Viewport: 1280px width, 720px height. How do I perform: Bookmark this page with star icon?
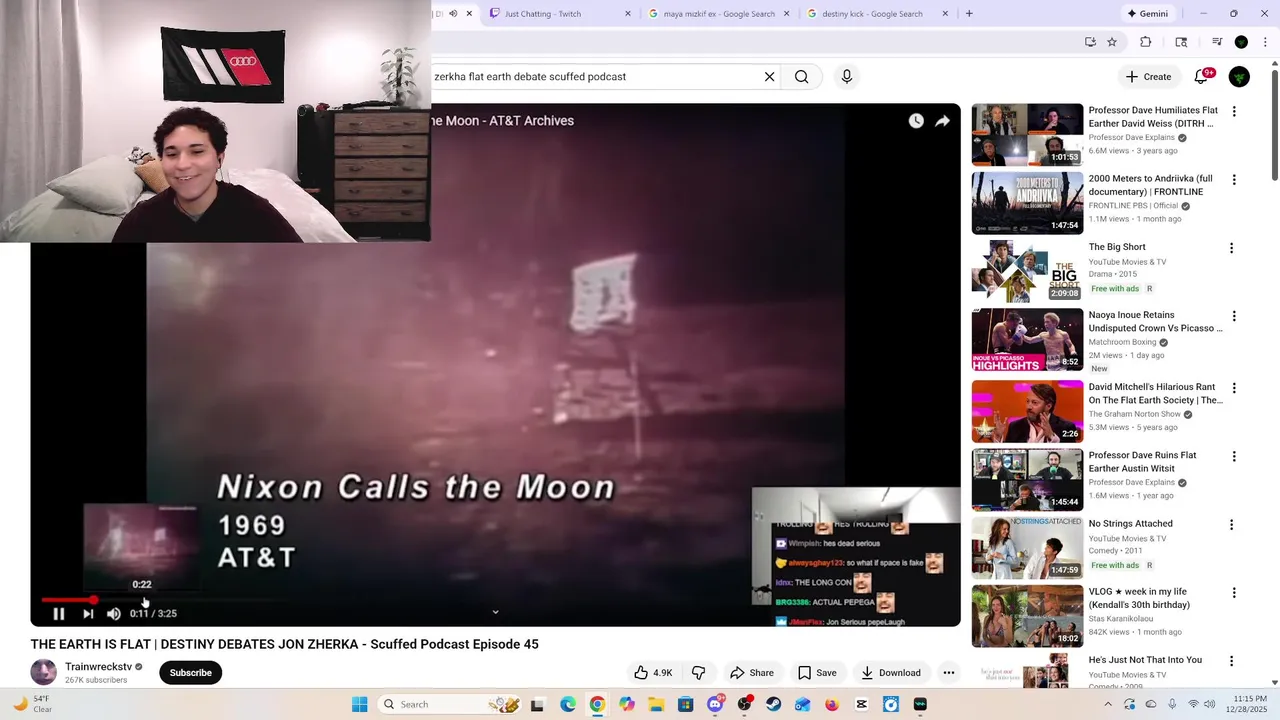[x=1112, y=42]
